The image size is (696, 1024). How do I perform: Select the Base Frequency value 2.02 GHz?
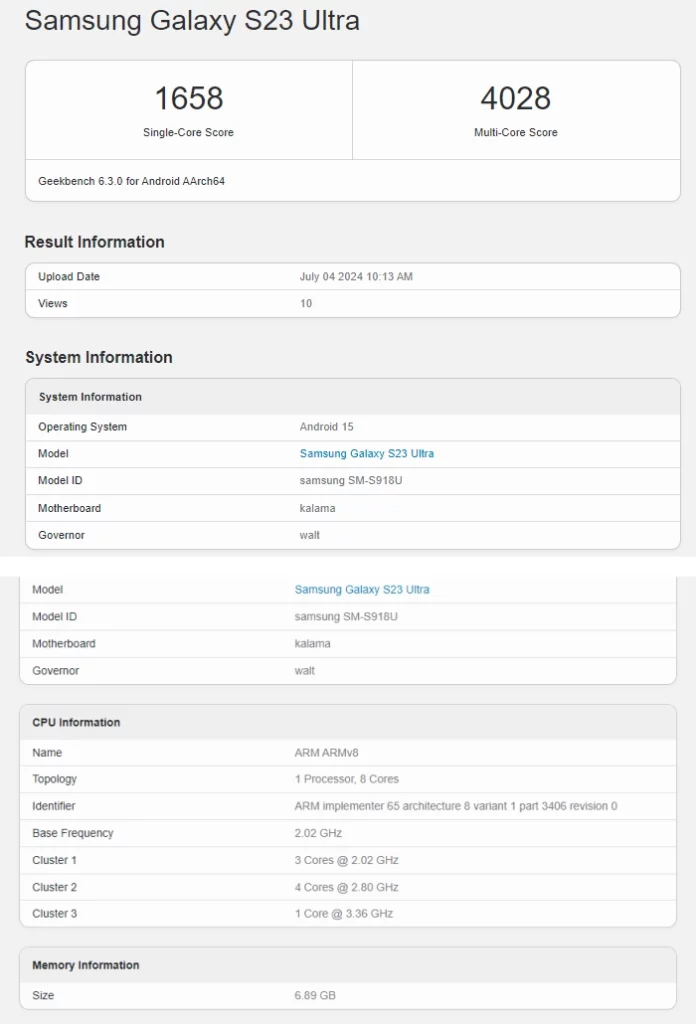pyautogui.click(x=318, y=833)
